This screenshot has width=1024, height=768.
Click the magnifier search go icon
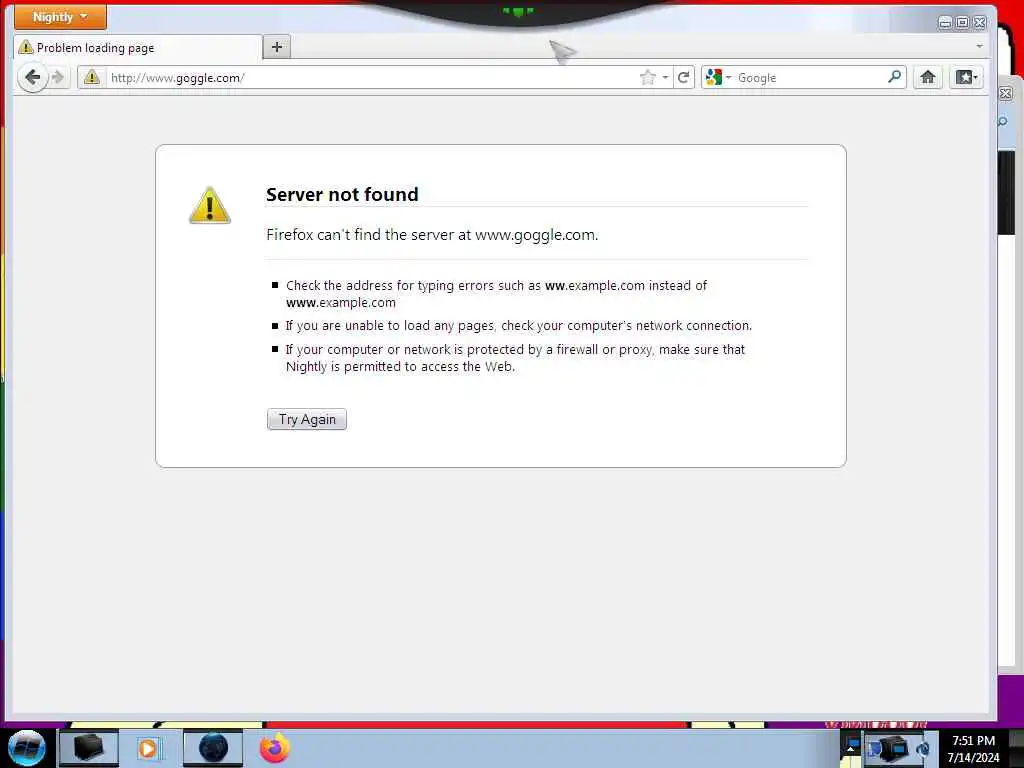(x=895, y=77)
